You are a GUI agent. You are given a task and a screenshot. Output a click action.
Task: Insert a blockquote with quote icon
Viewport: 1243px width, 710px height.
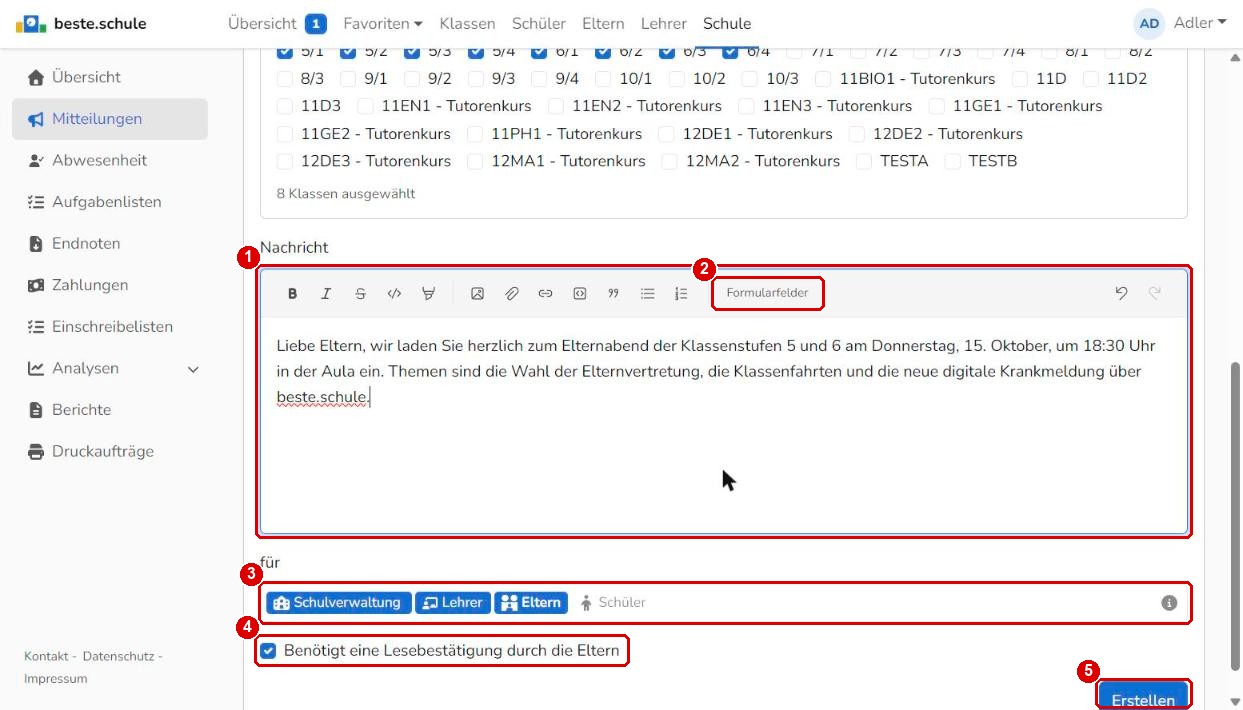tap(613, 294)
